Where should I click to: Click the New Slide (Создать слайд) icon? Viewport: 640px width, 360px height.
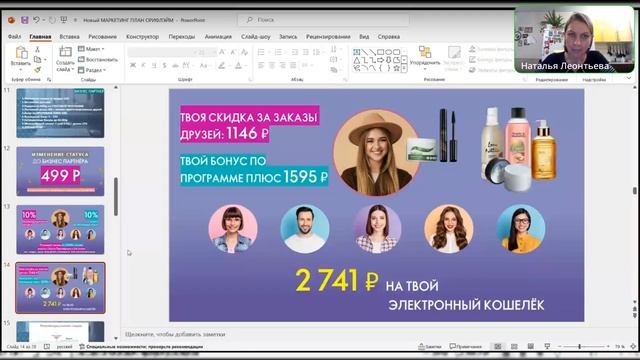(x=65, y=52)
